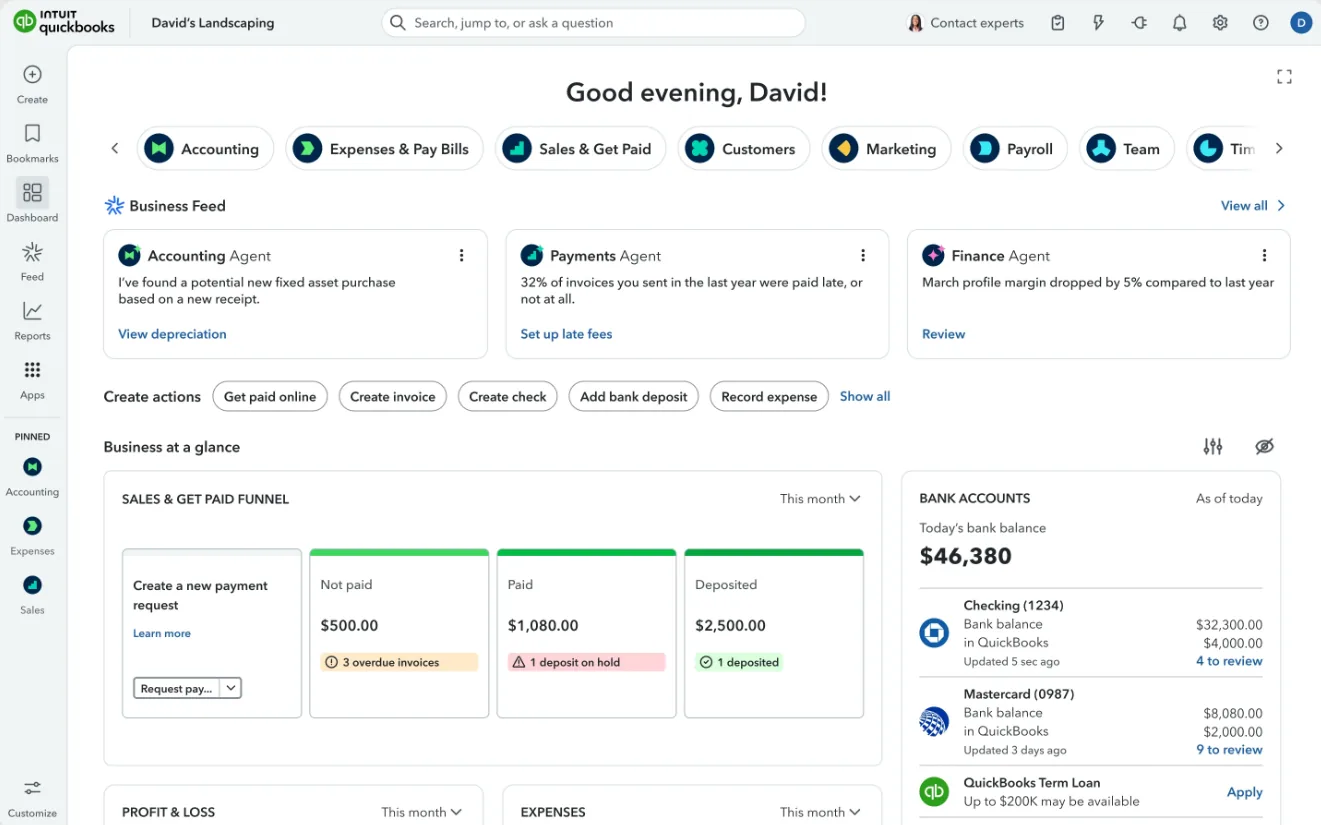1321x825 pixels.
Task: Click the Record expense button
Action: pyautogui.click(x=769, y=397)
